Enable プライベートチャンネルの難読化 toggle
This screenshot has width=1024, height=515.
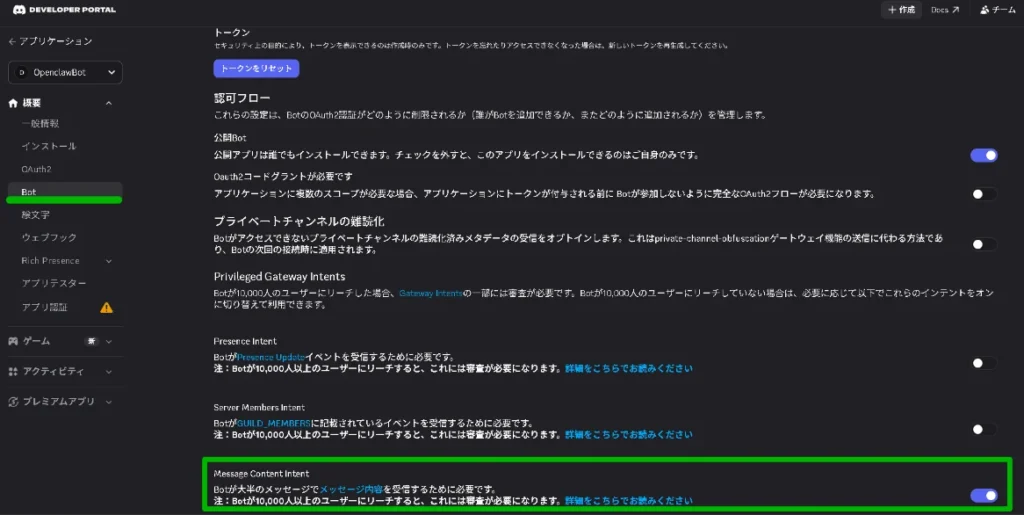(x=984, y=244)
